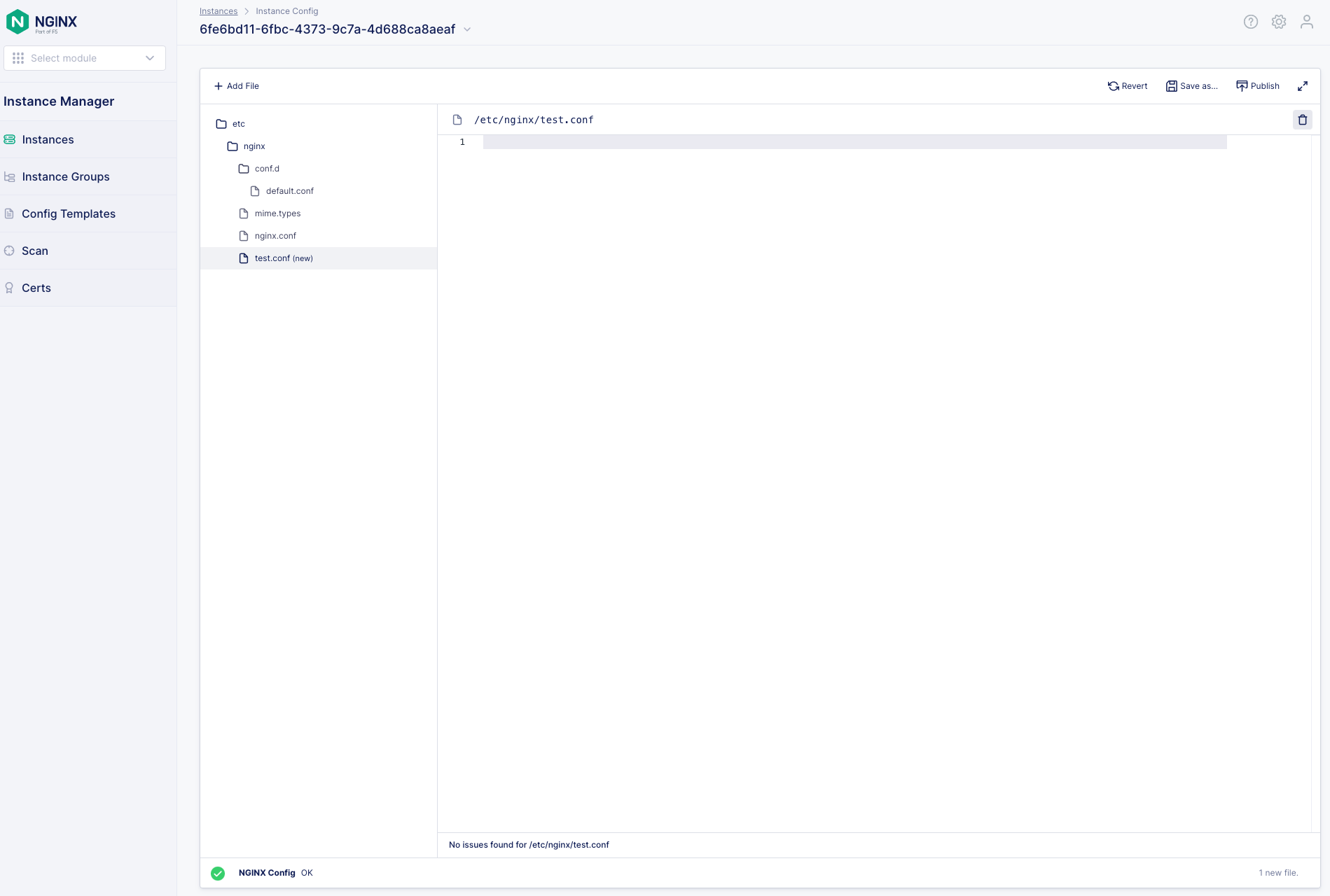
Task: Click the Save as... button
Action: point(1192,86)
